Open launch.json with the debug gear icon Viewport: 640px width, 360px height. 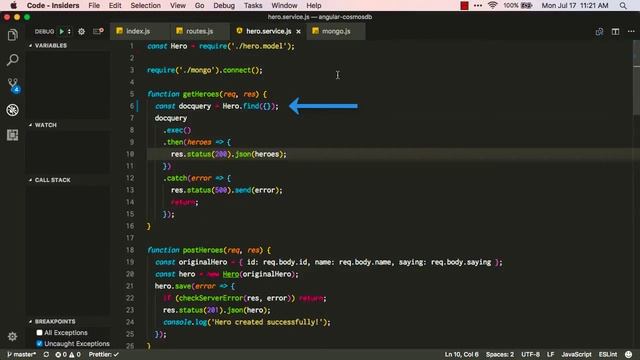(x=82, y=31)
